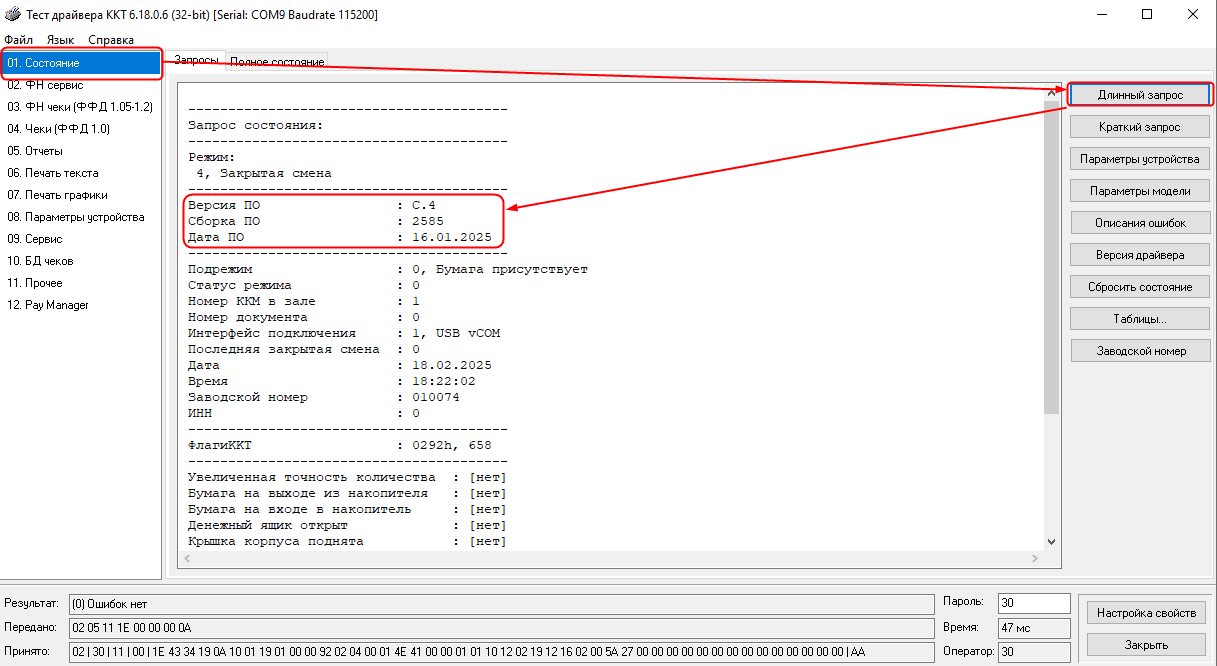Click the Пароль input field

[1033, 603]
